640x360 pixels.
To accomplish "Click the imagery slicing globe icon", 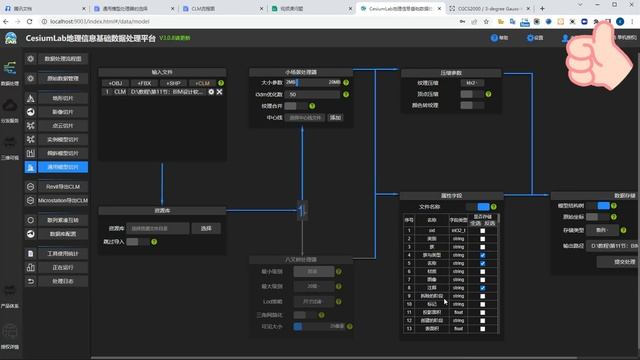I will point(31,112).
